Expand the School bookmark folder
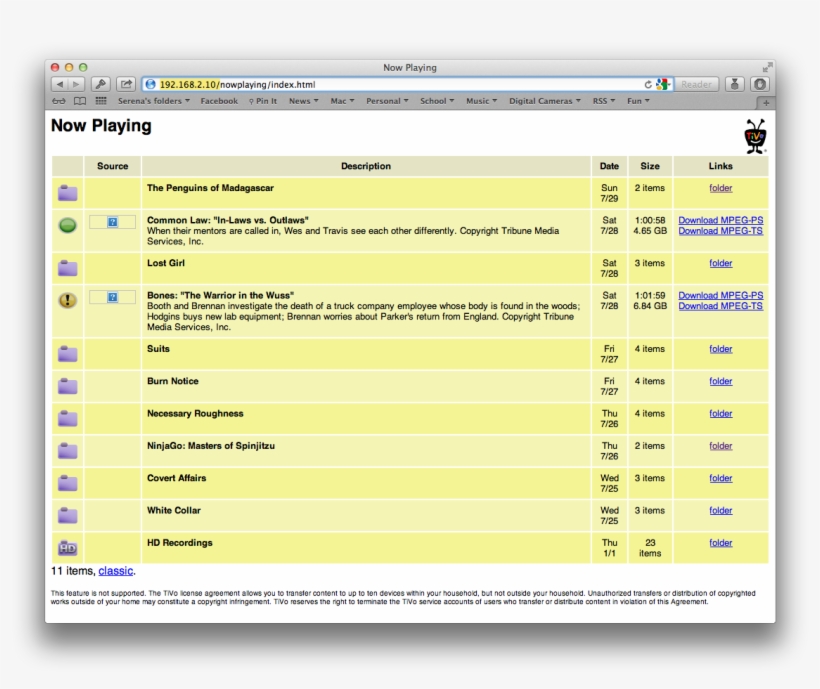Image resolution: width=820 pixels, height=689 pixels. 436,101
